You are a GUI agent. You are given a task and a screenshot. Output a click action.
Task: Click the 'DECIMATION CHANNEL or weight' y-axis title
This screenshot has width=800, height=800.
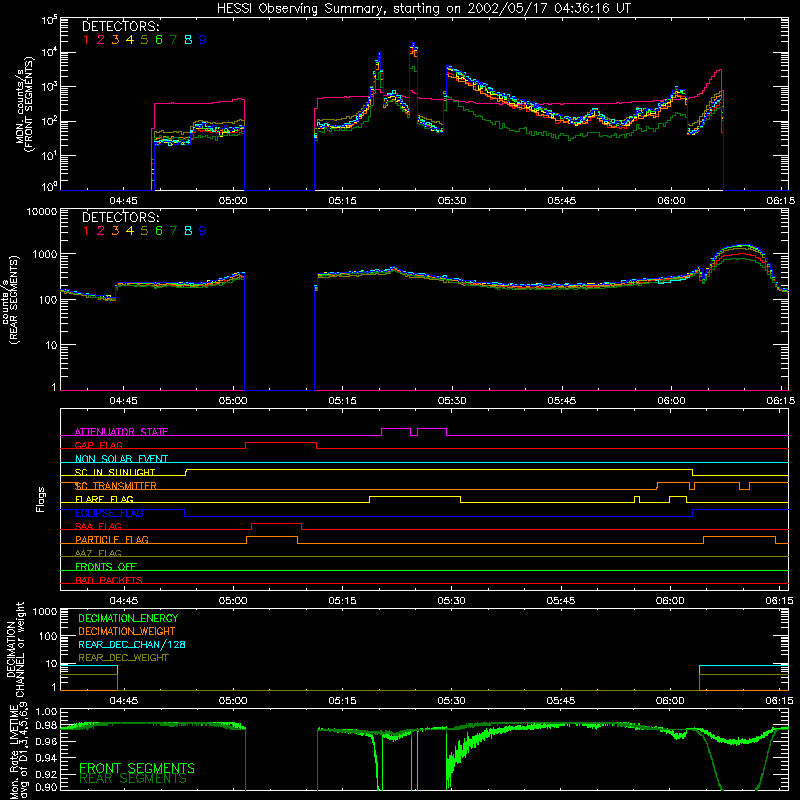[x=15, y=649]
